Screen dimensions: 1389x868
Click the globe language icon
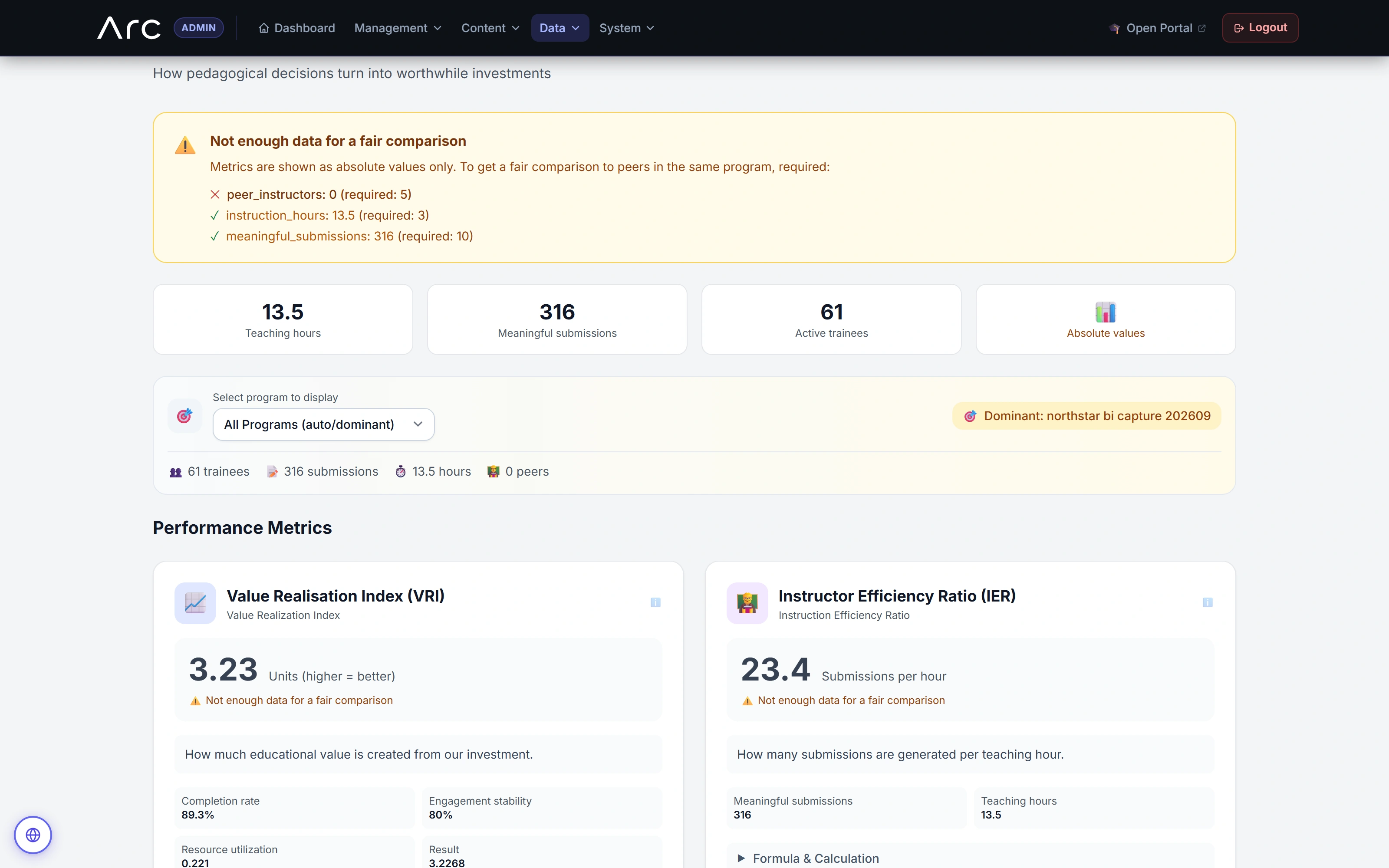point(33,835)
